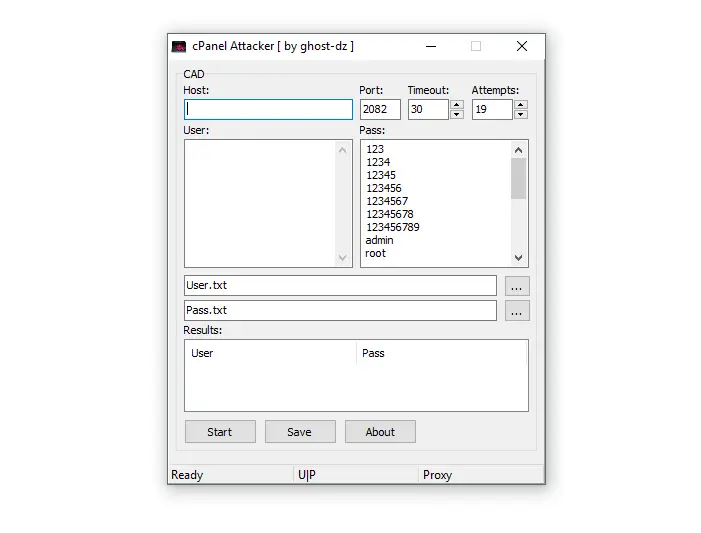
Task: Click inside the Host input field
Action: tap(268, 110)
